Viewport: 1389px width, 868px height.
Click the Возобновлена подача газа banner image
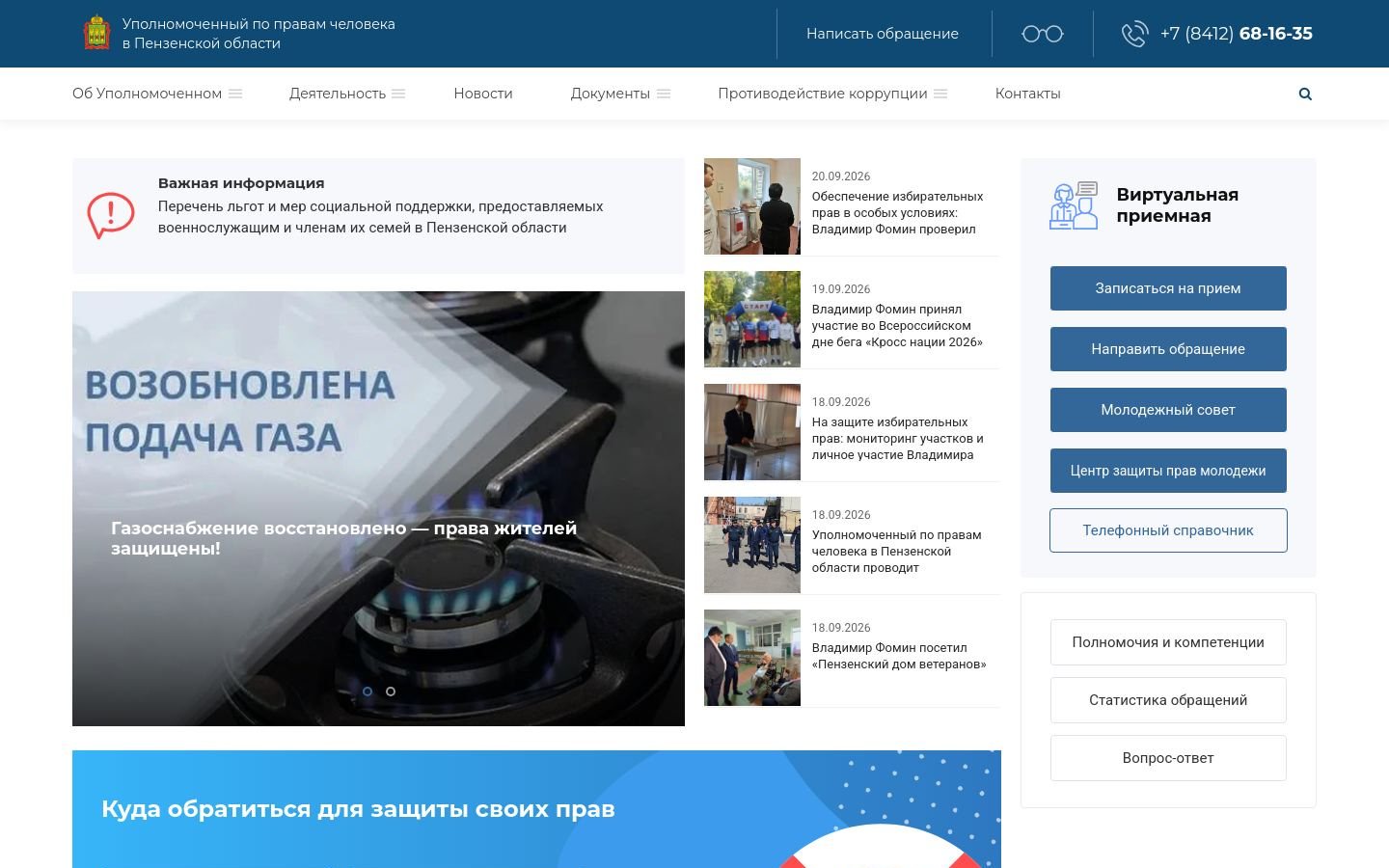[378, 508]
